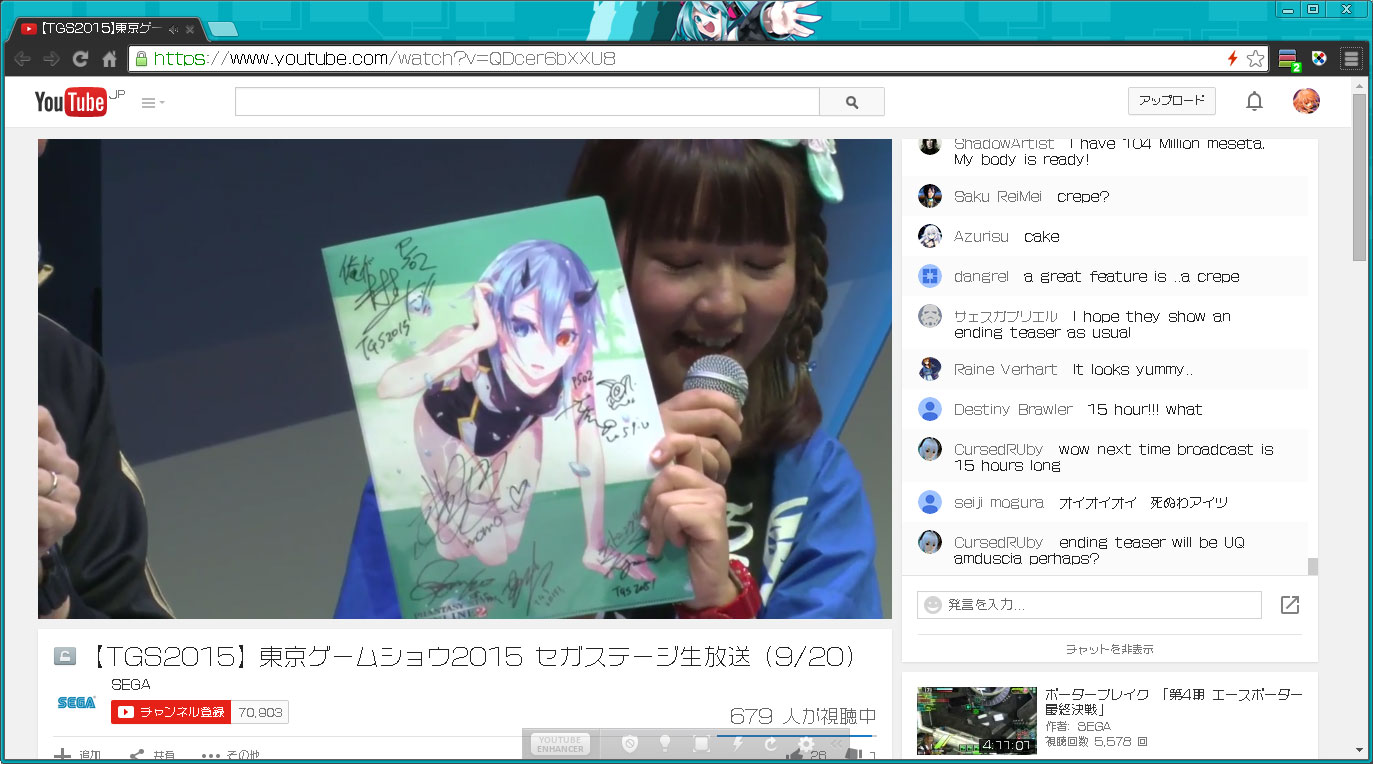Screen dimensions: 1373x764
Task: Bookmark this page with the star
Action: click(x=1255, y=59)
